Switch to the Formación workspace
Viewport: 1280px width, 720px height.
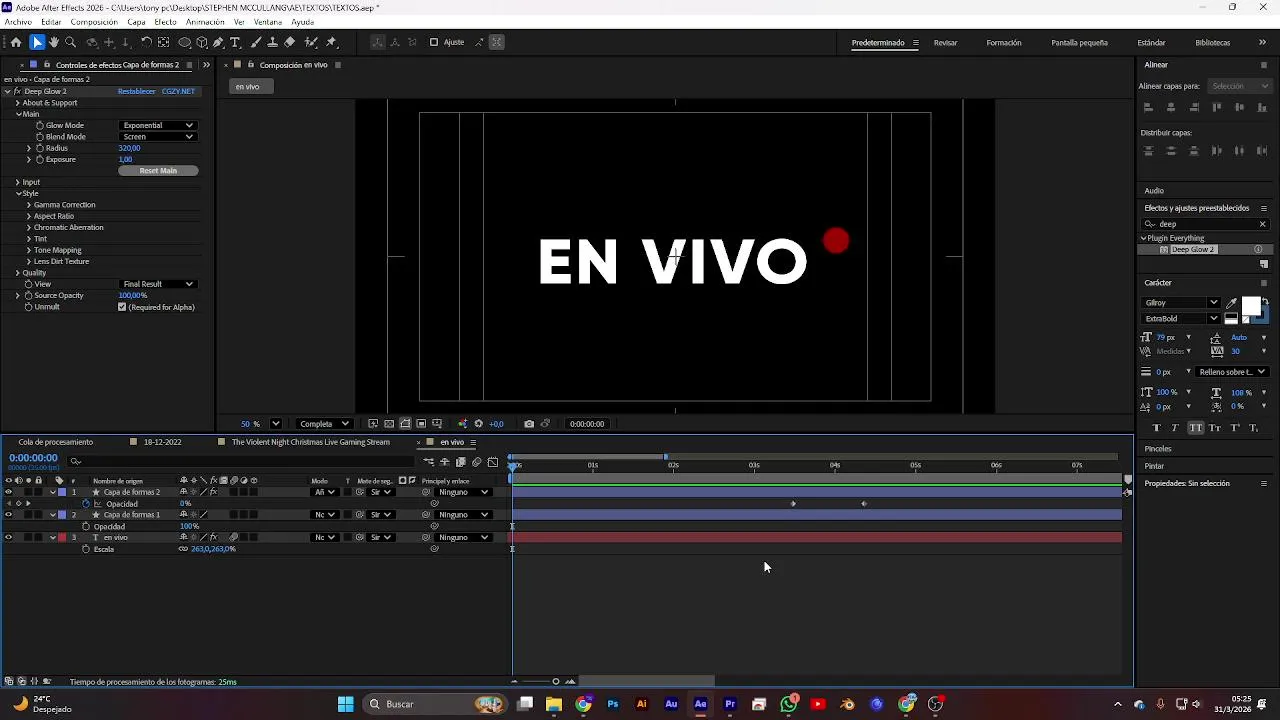tap(1003, 43)
